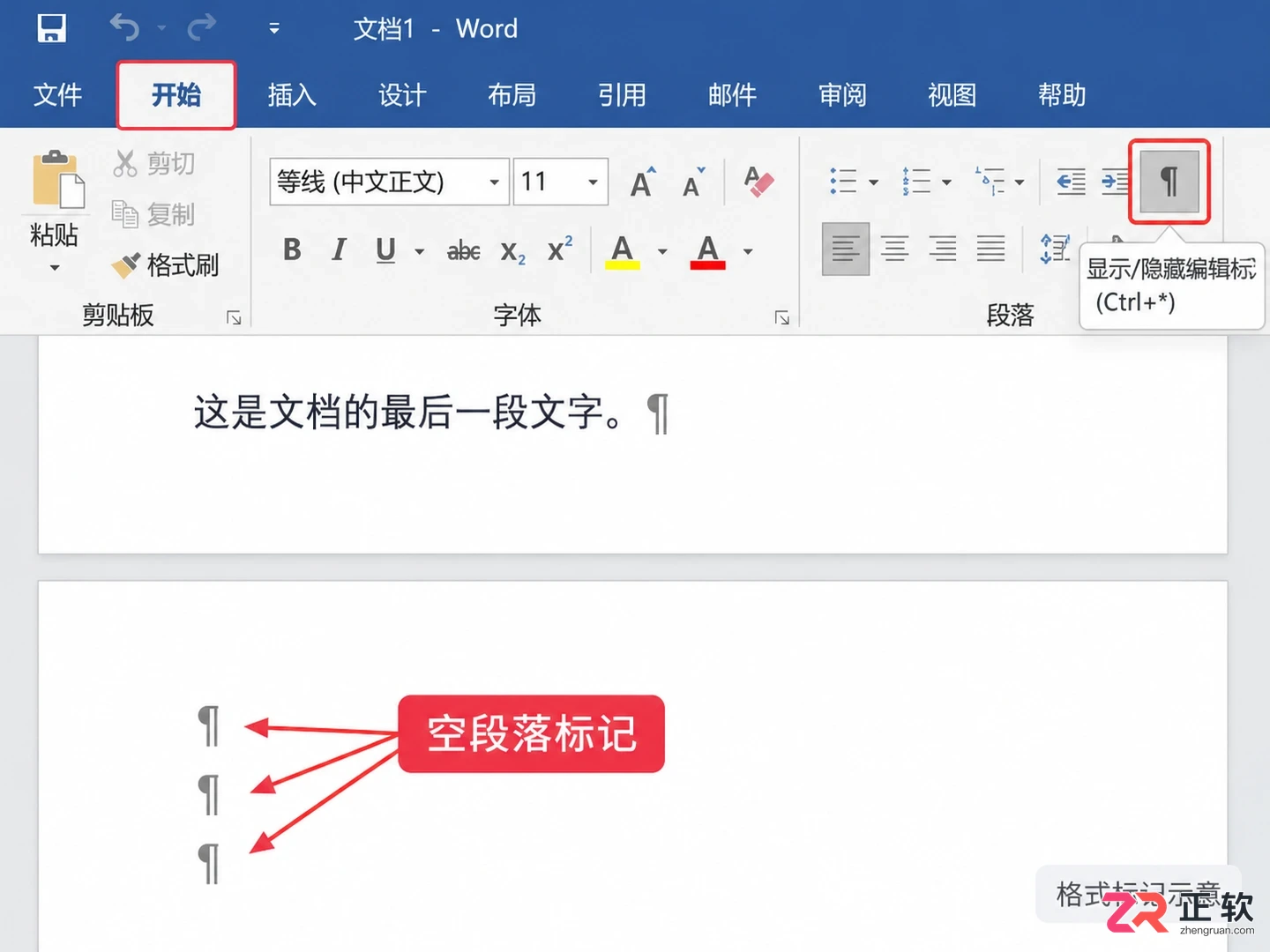Viewport: 1270px width, 952px height.
Task: Click text 这是文档的最后一段文字。
Action: pyautogui.click(x=407, y=413)
